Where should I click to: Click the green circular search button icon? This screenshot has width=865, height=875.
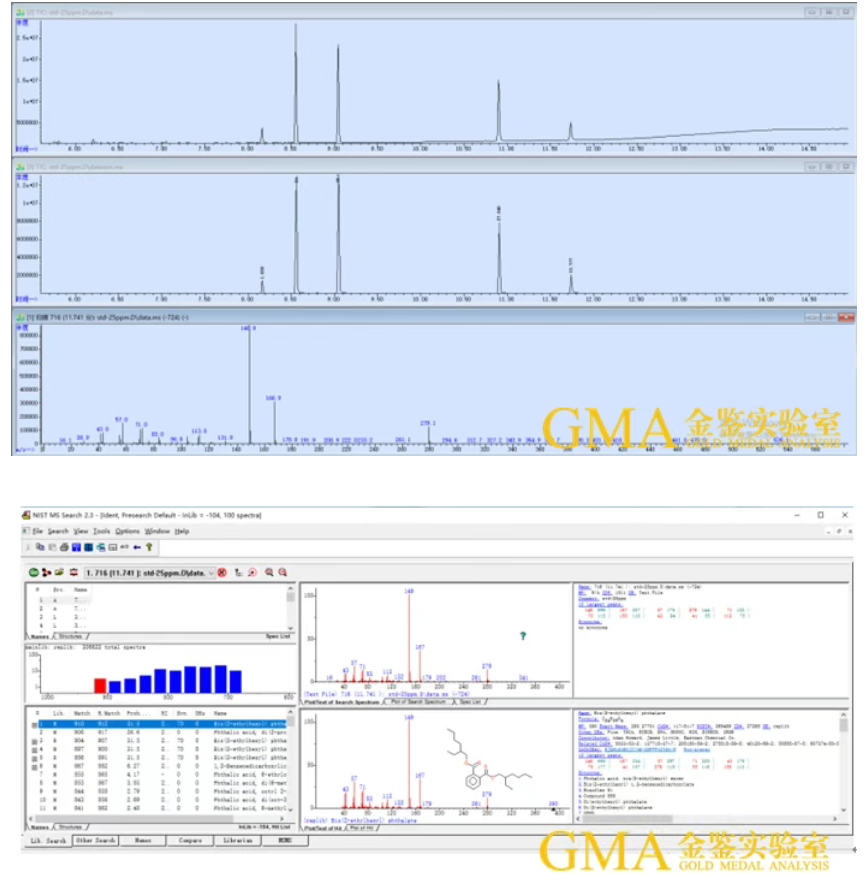pyautogui.click(x=33, y=572)
